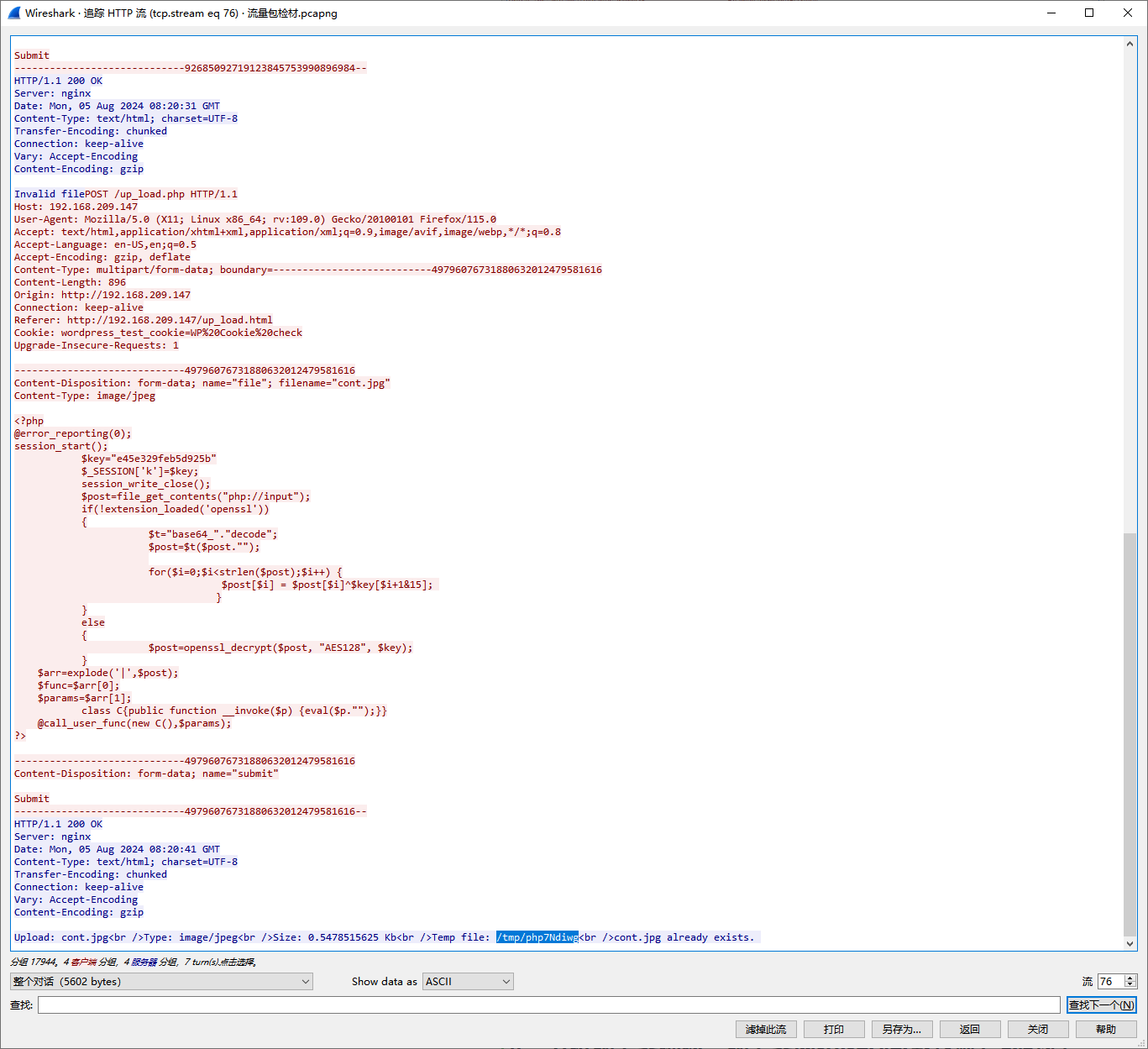Decrease the stream number with down arrow
Image resolution: width=1148 pixels, height=1049 pixels.
click(1130, 985)
